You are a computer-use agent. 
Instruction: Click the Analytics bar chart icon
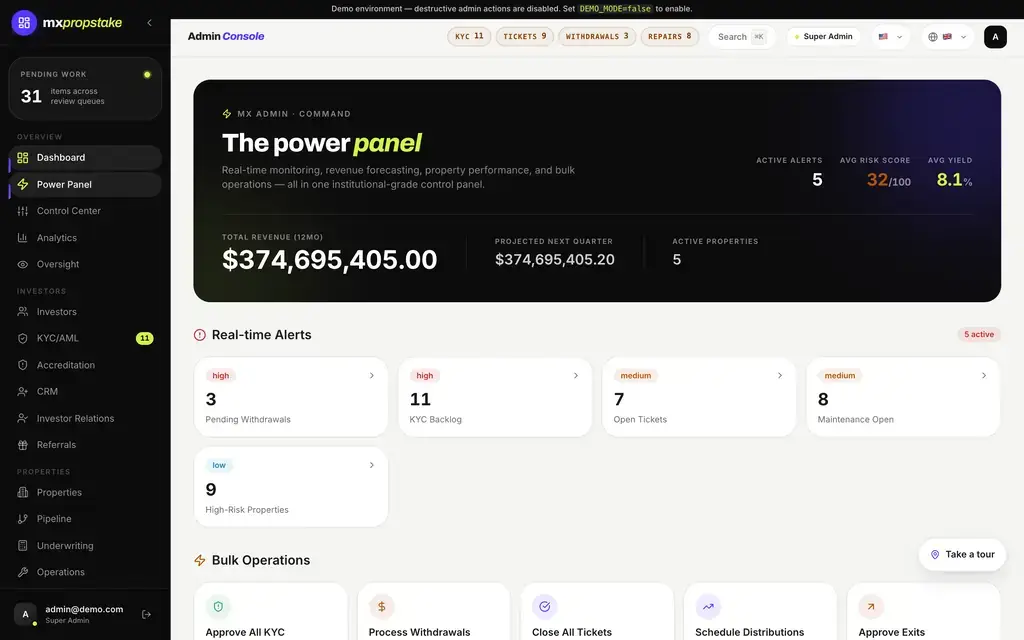coord(23,238)
